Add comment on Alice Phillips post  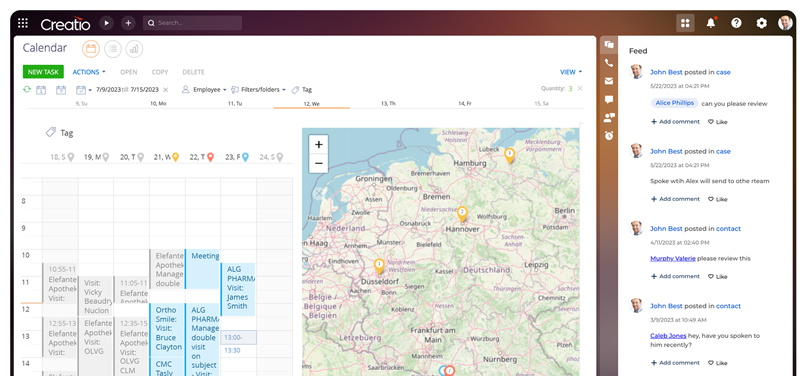click(675, 122)
